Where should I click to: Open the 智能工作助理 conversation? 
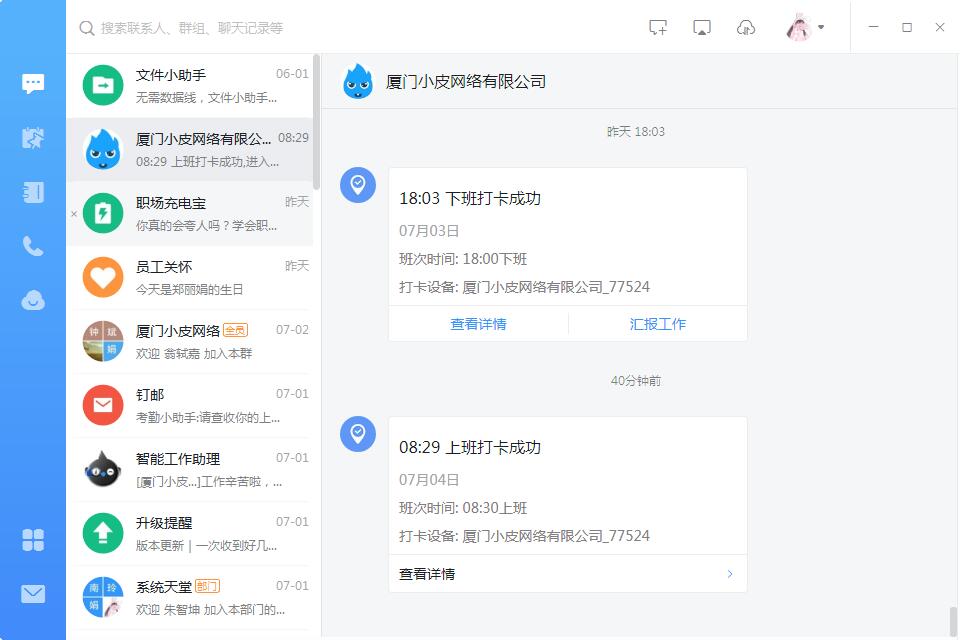tap(190, 470)
